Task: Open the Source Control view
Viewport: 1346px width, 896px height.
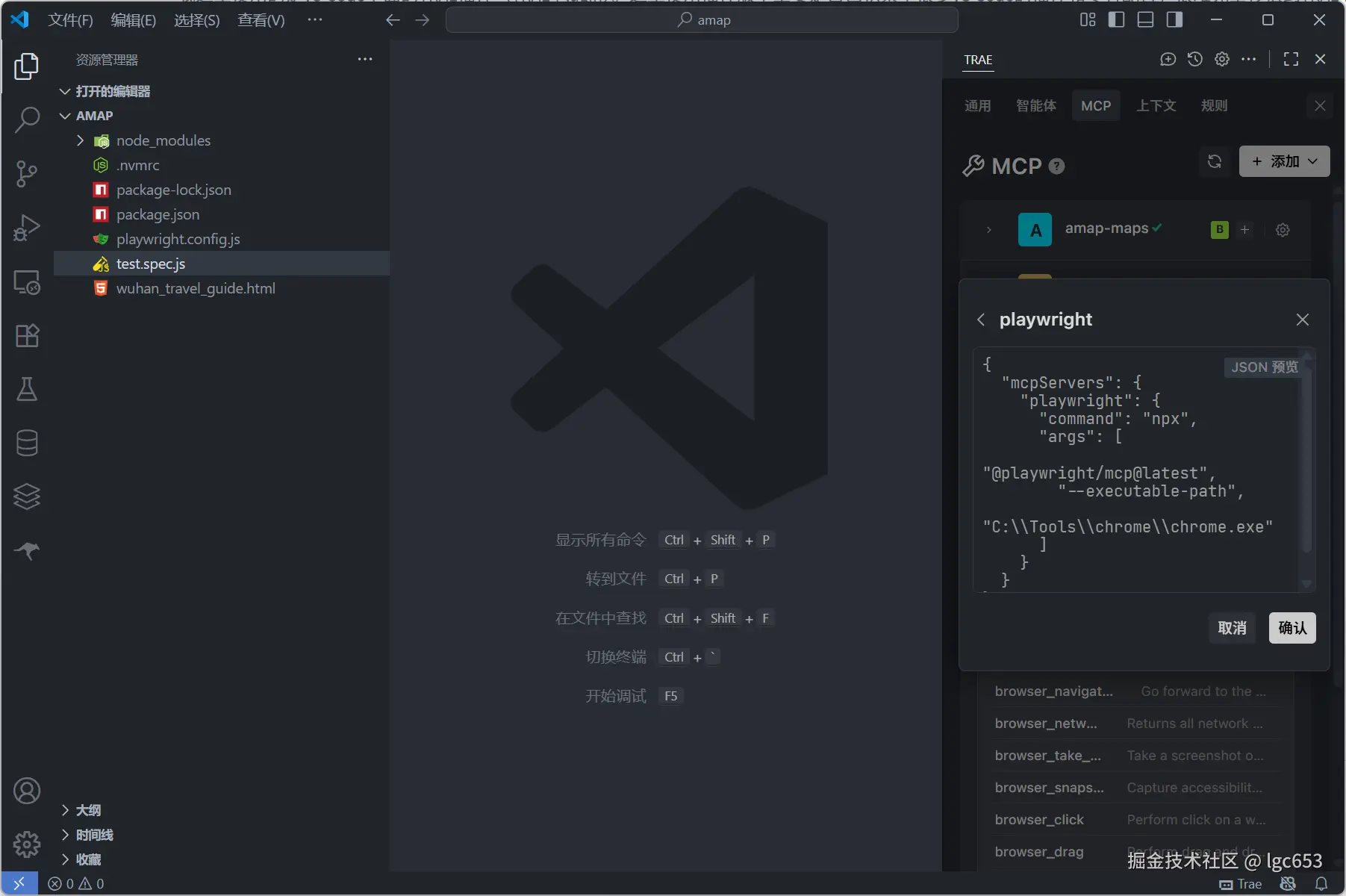Action: click(27, 173)
